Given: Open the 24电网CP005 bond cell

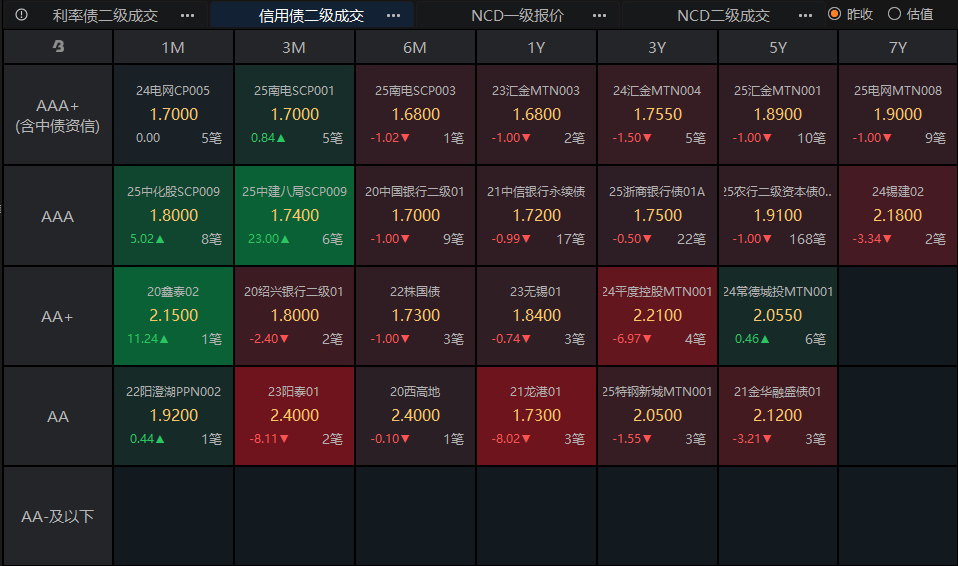Looking at the screenshot, I should coord(173,115).
